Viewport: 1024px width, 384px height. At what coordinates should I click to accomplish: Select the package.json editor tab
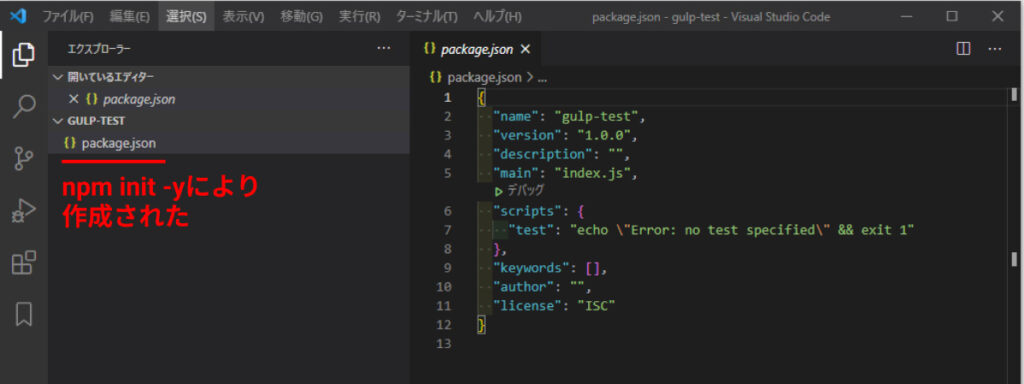(476, 49)
